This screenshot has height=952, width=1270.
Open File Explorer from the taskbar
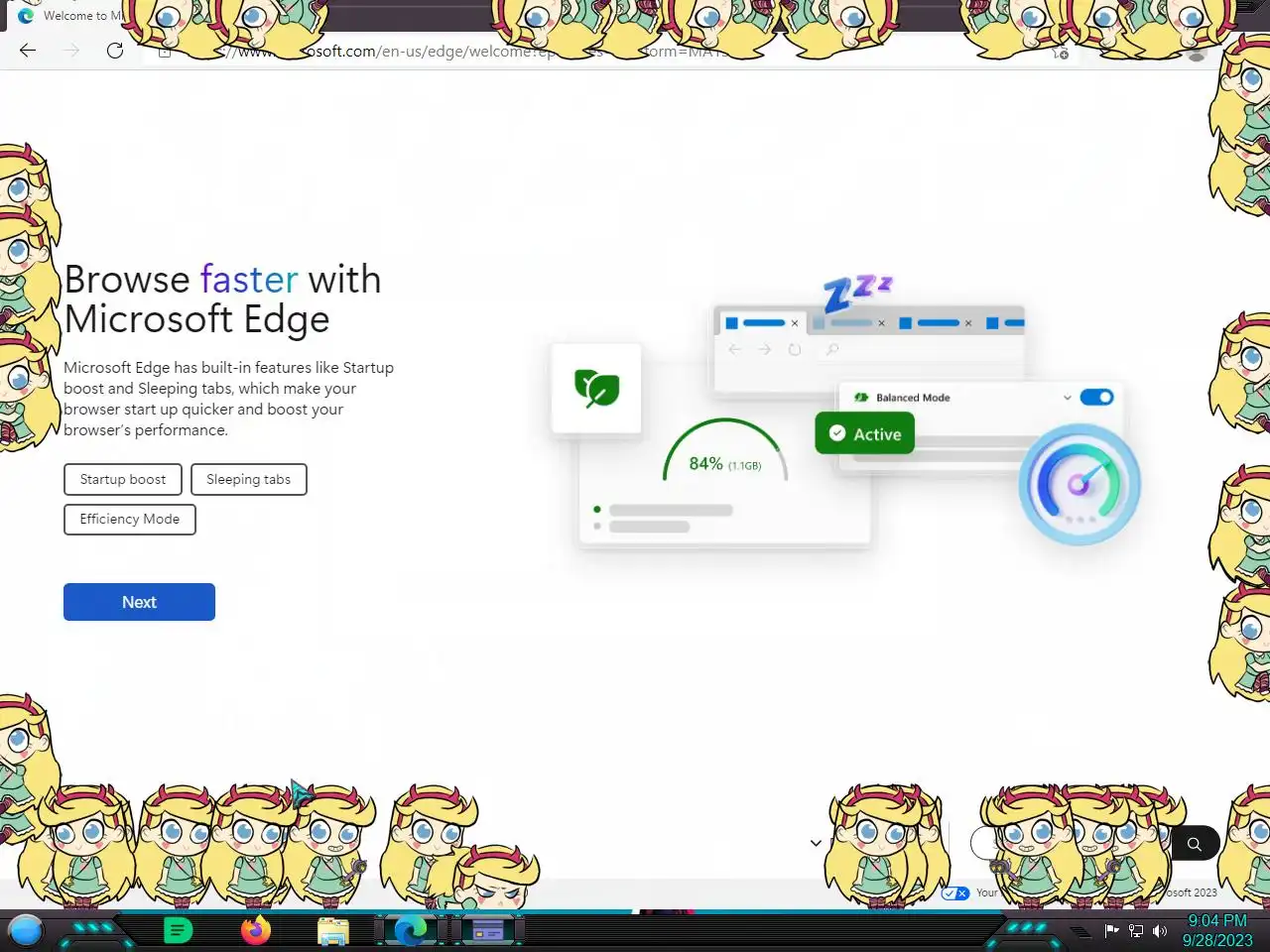coord(333,931)
